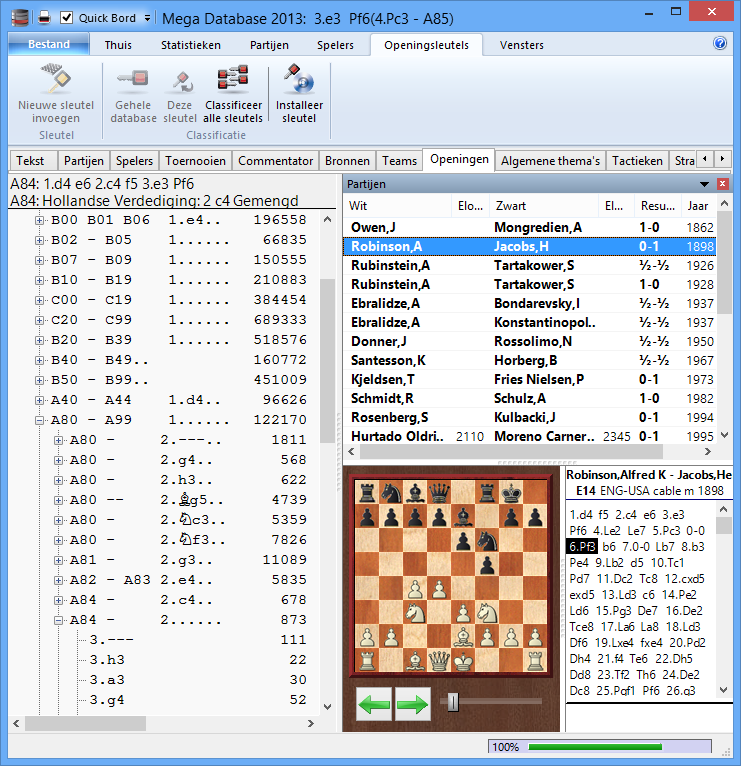Click the move slider below the board
741x766 pixels.
(x=453, y=703)
